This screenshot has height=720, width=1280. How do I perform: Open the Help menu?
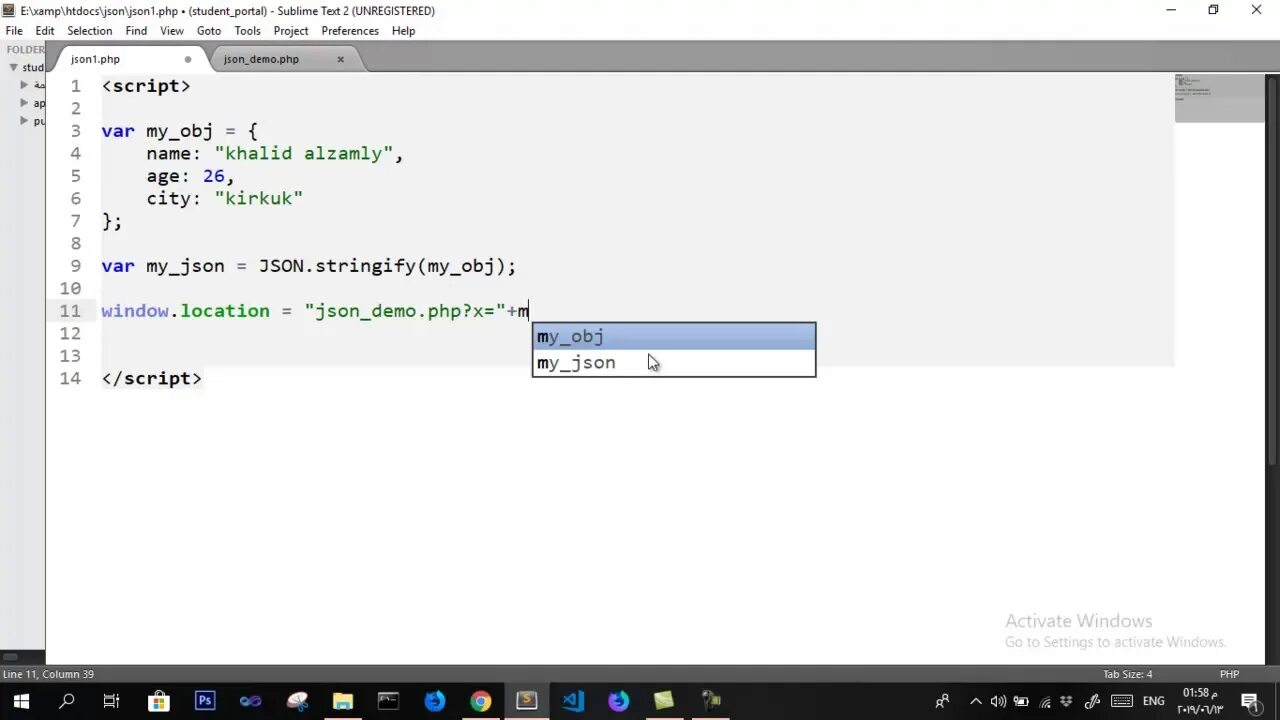(x=404, y=31)
